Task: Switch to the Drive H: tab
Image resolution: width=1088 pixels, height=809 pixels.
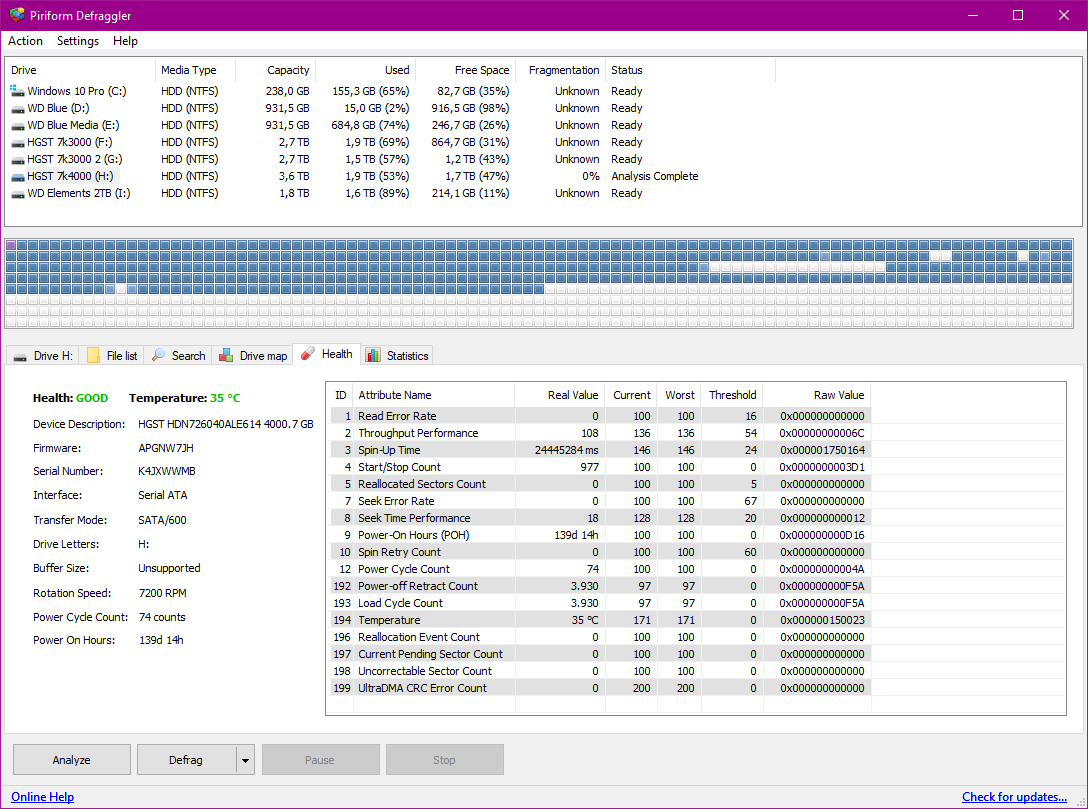Action: [x=43, y=355]
